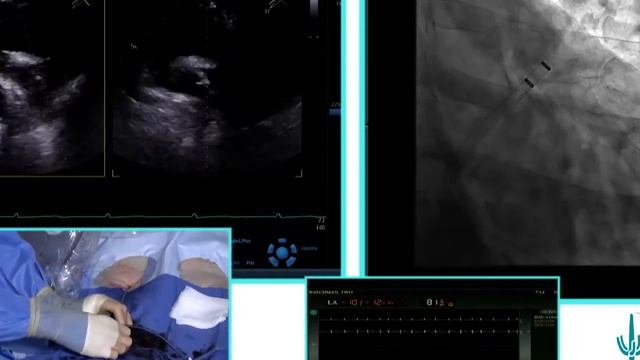
Task: Click the lower-left segment of the blue dial
Action: coord(273,261)
